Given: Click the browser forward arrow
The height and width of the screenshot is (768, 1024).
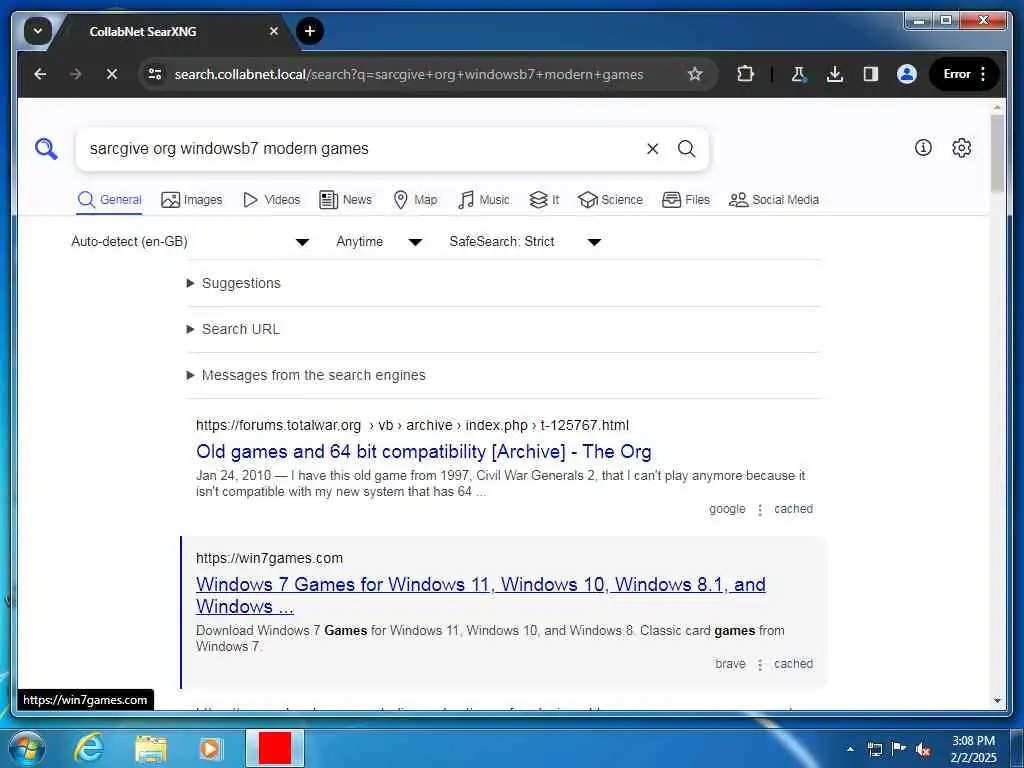Looking at the screenshot, I should click(x=76, y=74).
